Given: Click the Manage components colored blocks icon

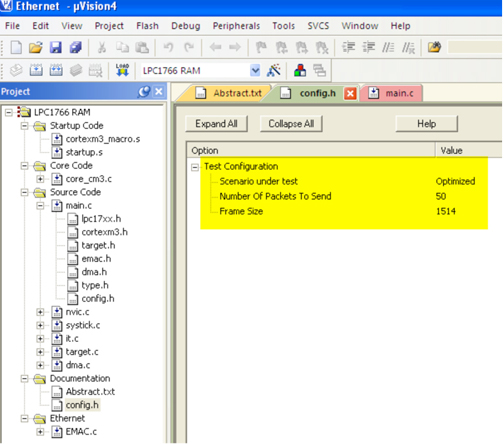Looking at the screenshot, I should tap(300, 70).
